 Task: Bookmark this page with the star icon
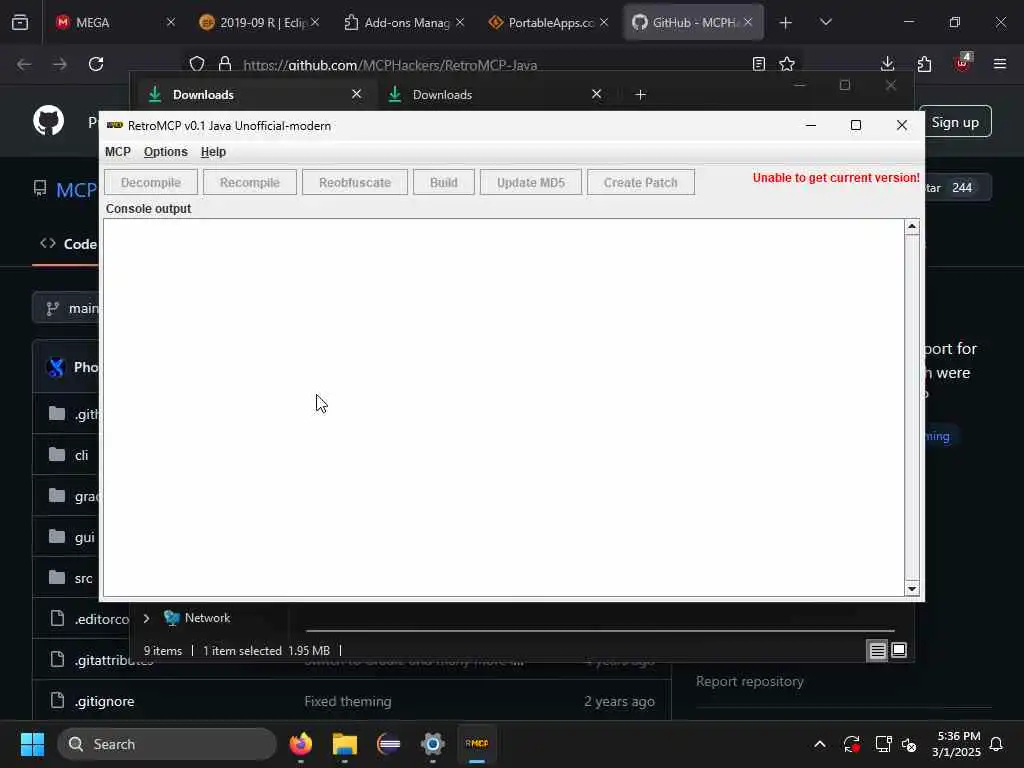pyautogui.click(x=787, y=64)
